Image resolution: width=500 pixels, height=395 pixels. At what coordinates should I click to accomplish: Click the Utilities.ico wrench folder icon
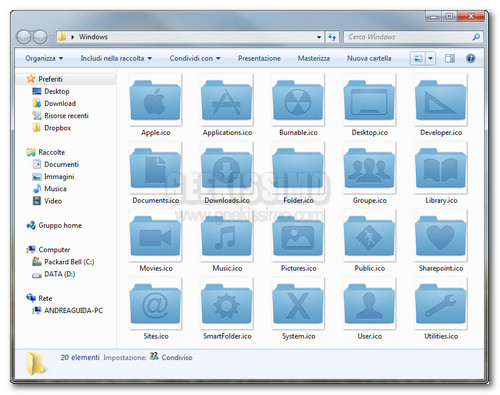[x=441, y=304]
